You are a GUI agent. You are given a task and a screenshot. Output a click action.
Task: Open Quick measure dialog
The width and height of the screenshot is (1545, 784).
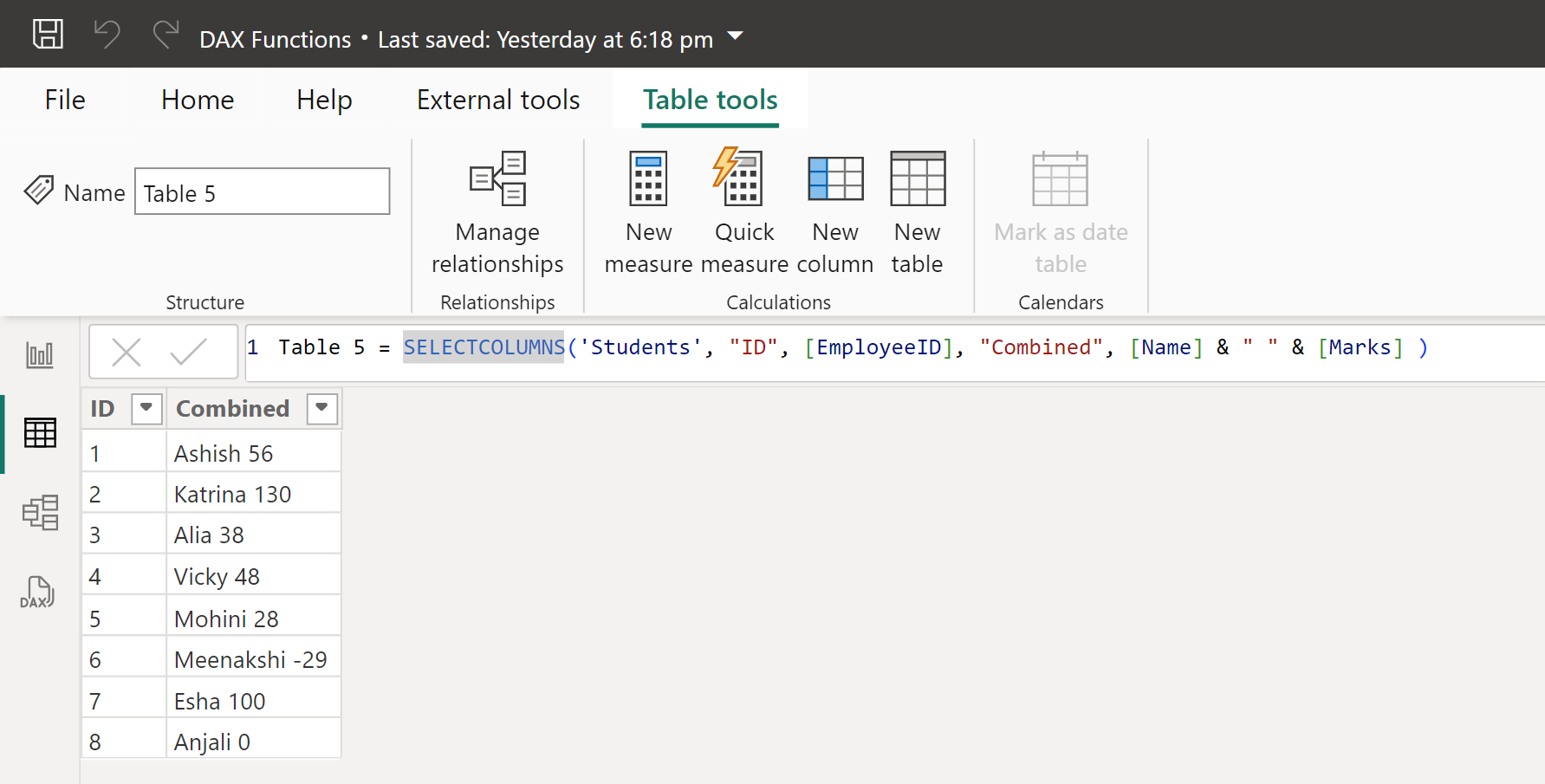743,213
